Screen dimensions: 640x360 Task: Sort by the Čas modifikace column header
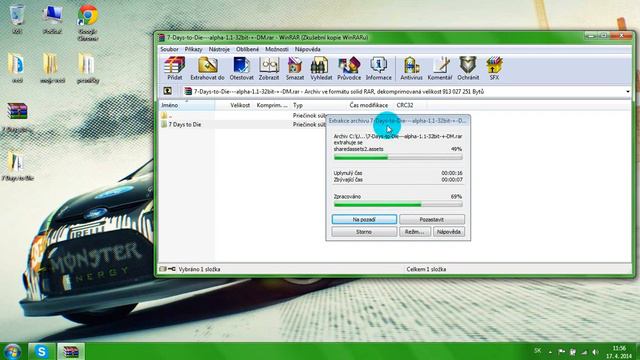pyautogui.click(x=369, y=105)
